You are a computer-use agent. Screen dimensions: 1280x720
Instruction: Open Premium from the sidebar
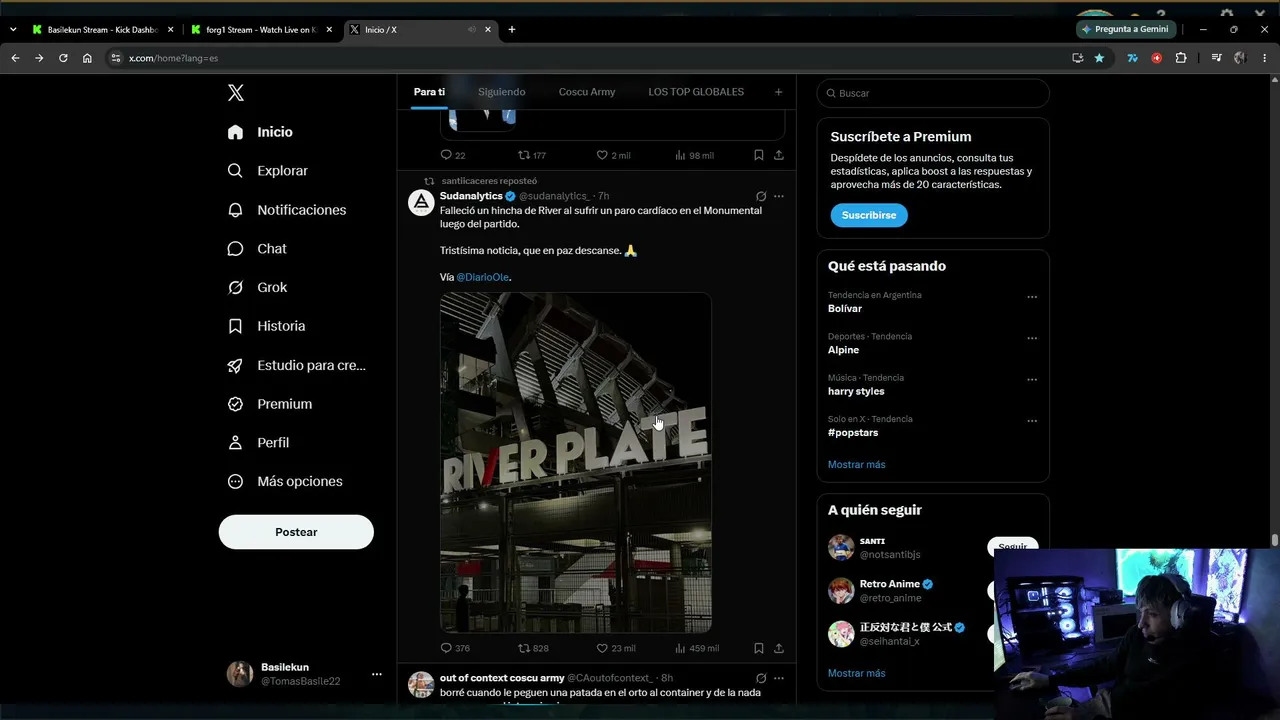pos(270,404)
